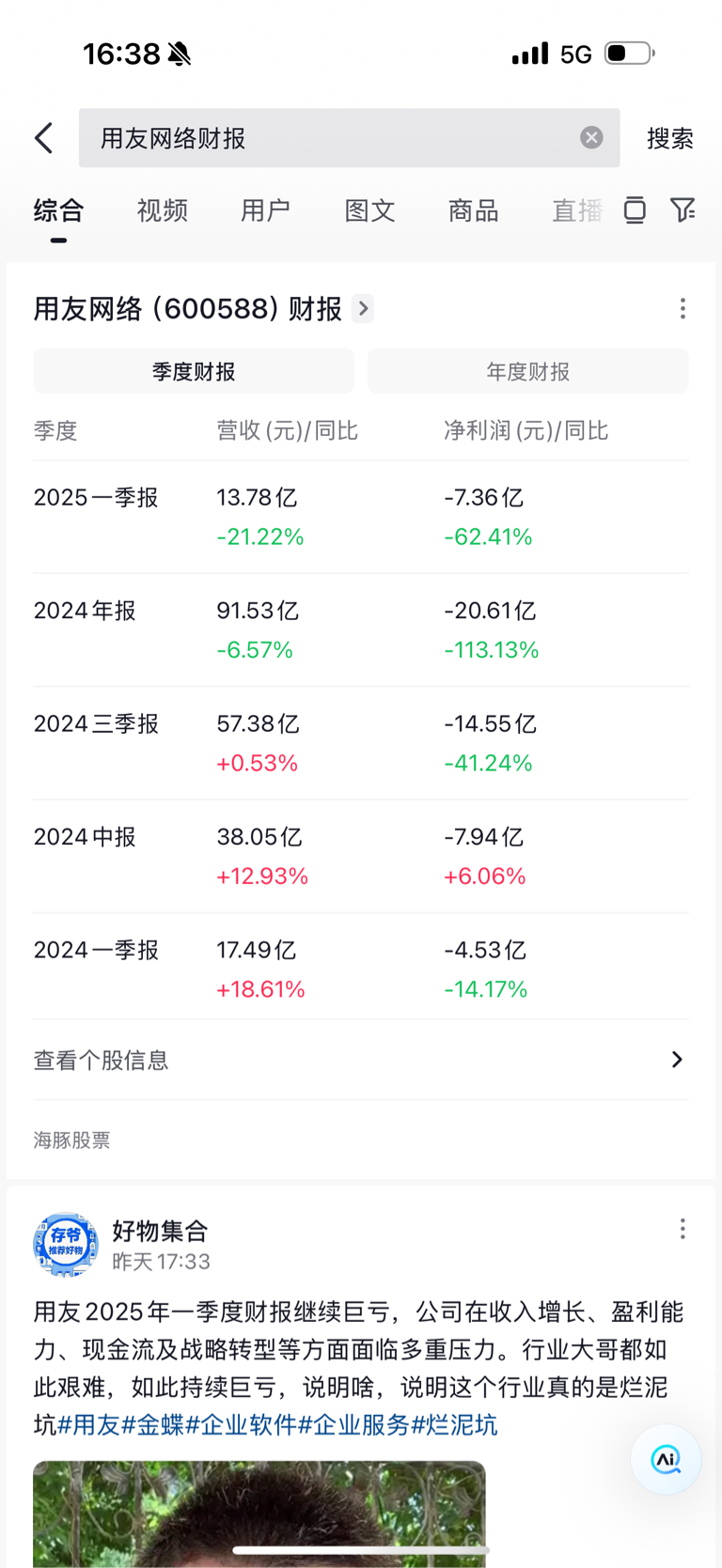Go to the 商品 tab

click(473, 210)
